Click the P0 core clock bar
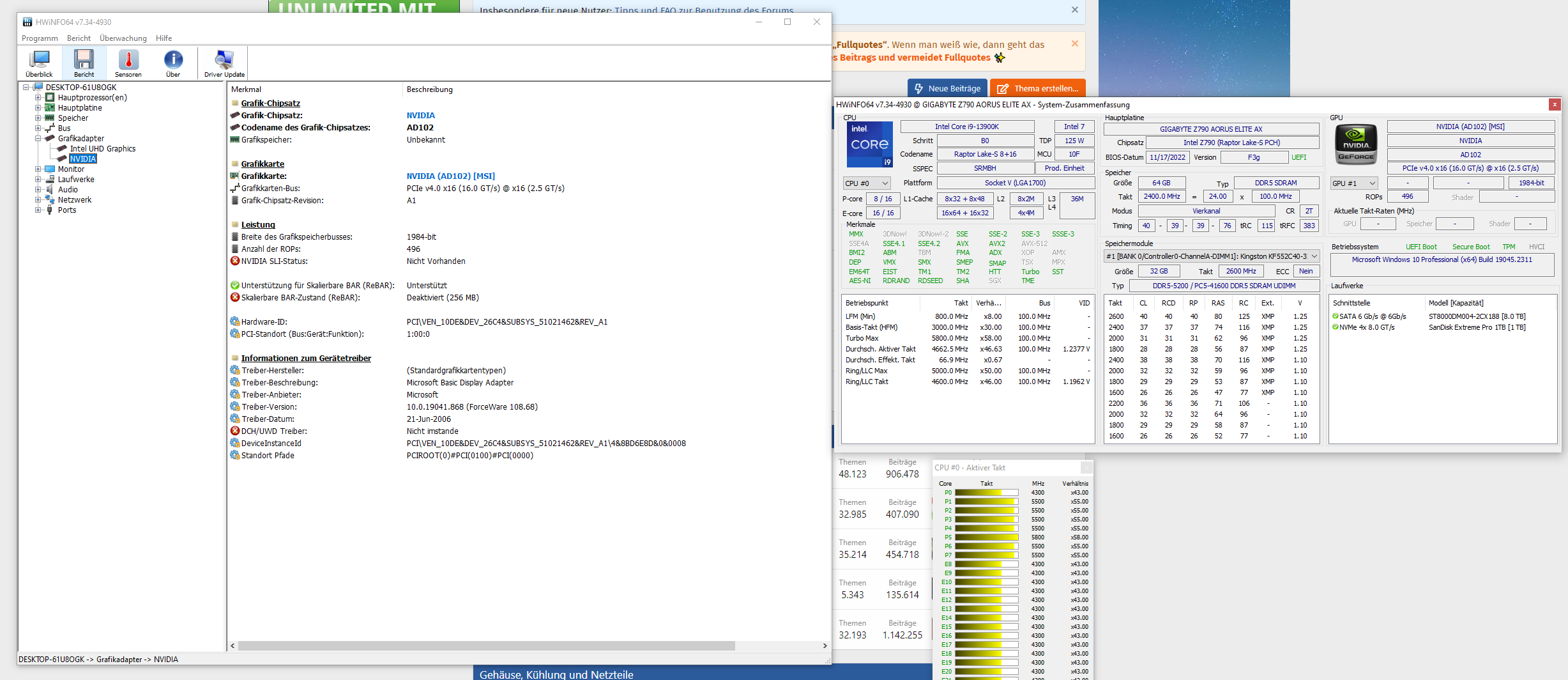The width and height of the screenshot is (1568, 680). point(986,493)
